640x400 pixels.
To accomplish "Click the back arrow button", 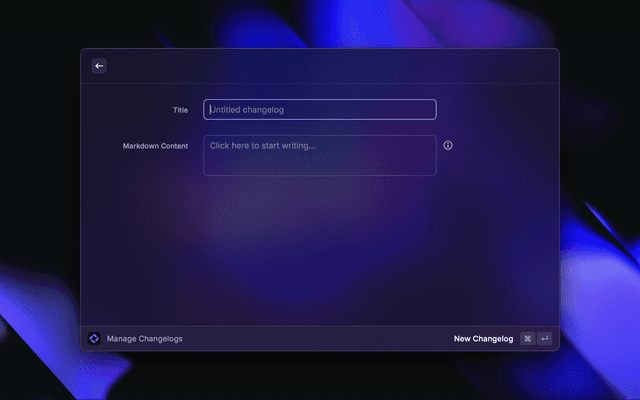I will tap(99, 66).
